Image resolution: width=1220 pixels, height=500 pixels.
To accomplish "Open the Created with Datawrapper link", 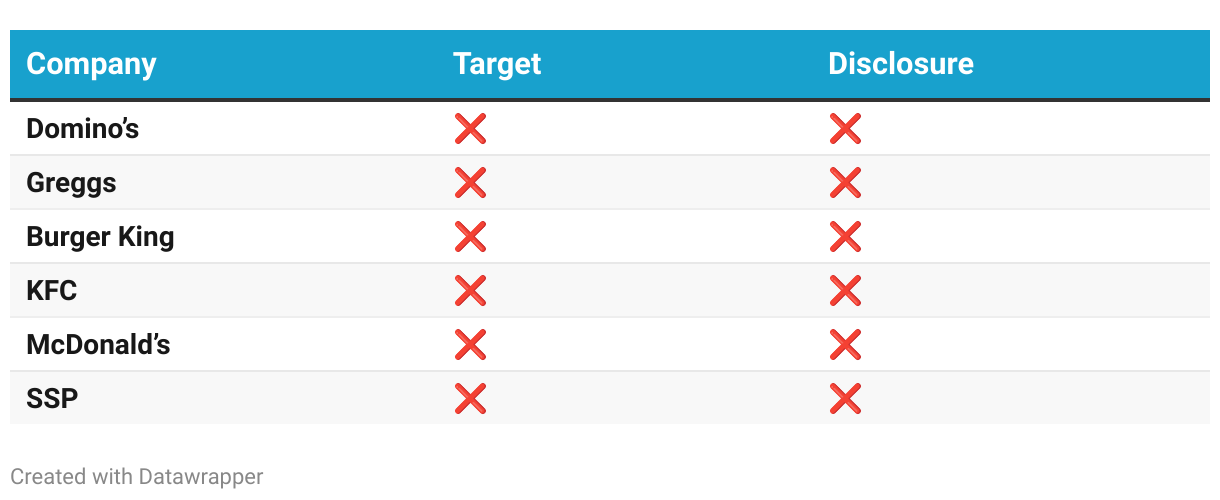I will click(x=137, y=477).
